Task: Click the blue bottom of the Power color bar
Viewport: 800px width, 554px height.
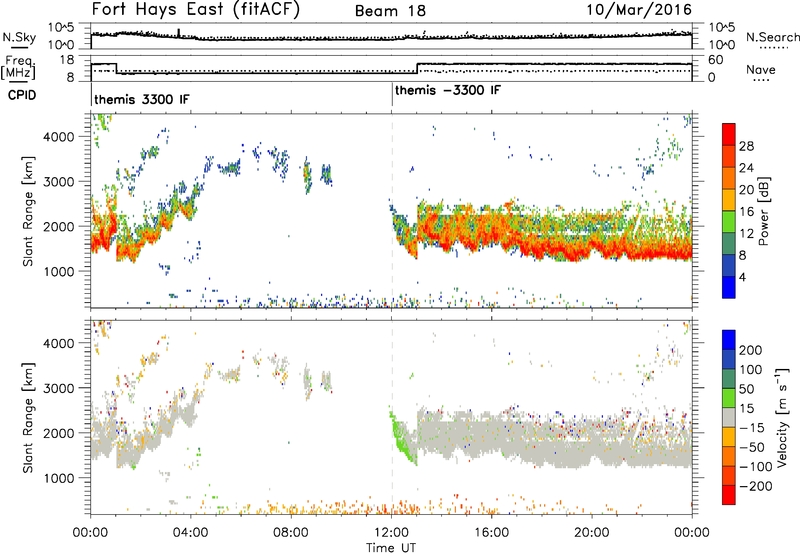Action: [x=729, y=288]
